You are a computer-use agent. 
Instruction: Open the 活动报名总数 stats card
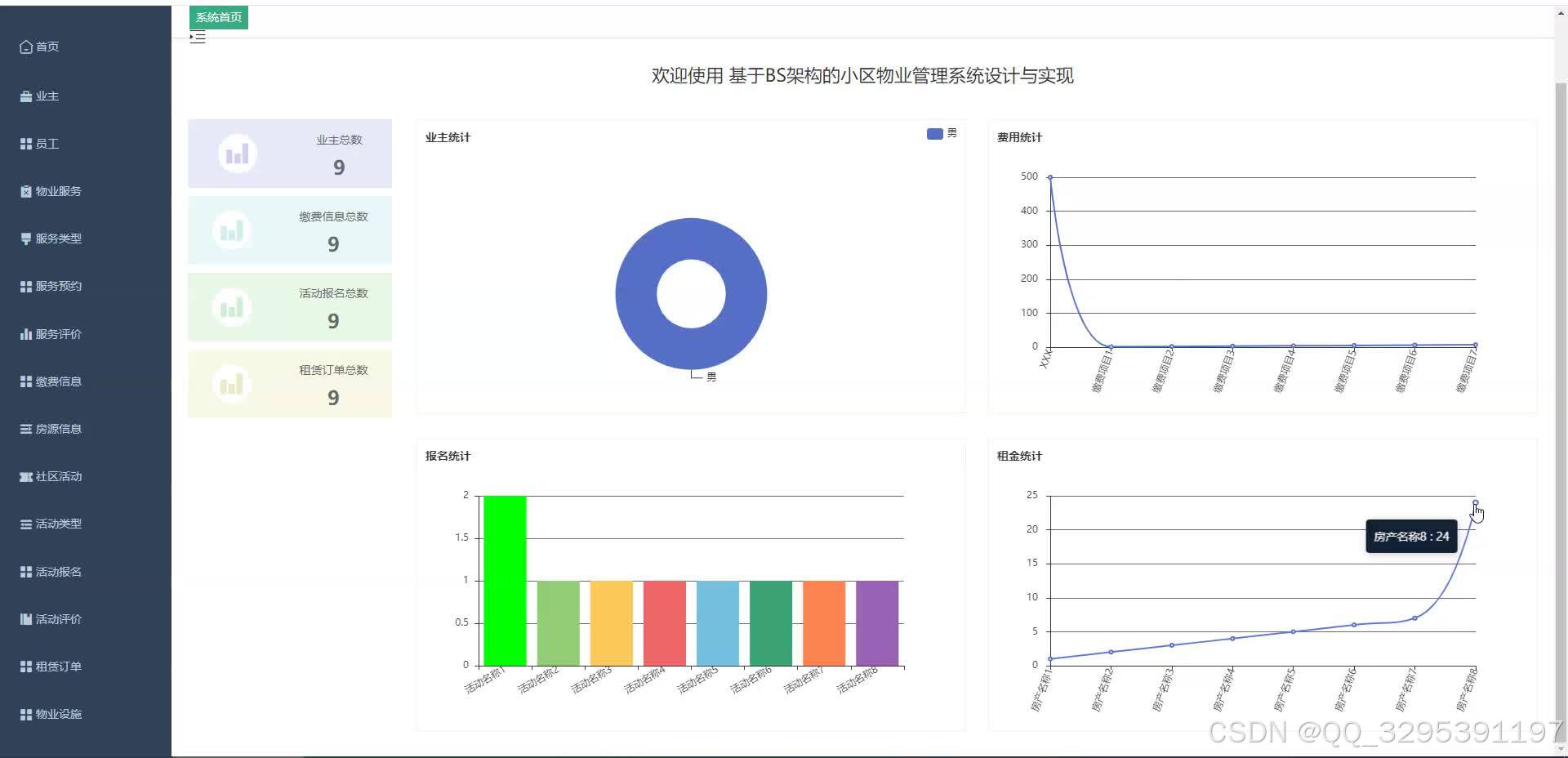[289, 307]
